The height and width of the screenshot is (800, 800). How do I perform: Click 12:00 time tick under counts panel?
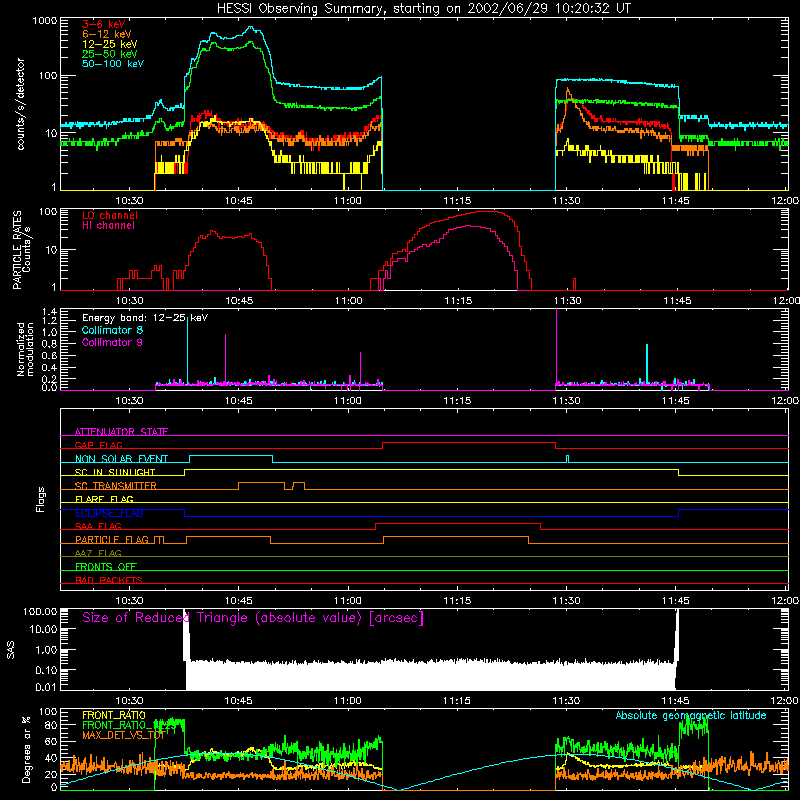785,201
